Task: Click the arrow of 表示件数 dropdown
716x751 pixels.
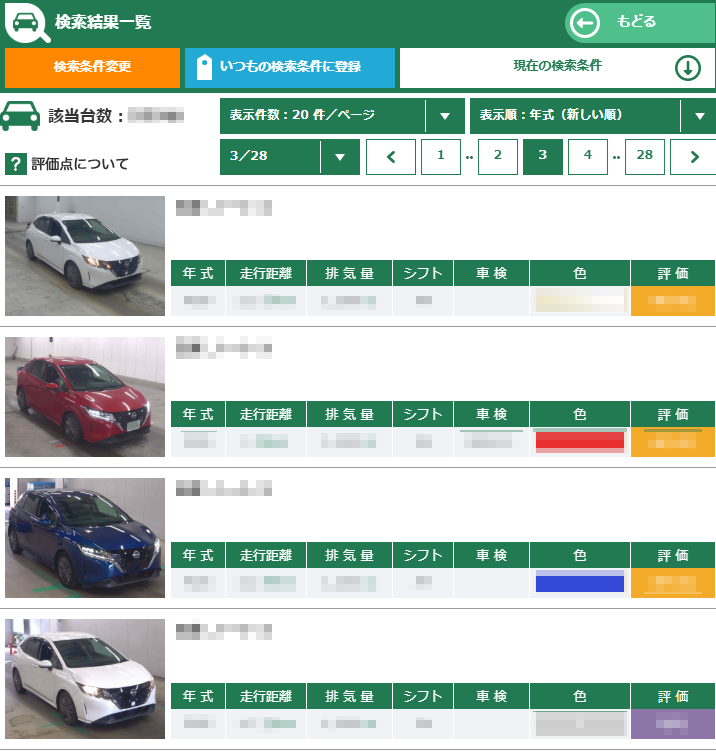Action: tap(445, 116)
